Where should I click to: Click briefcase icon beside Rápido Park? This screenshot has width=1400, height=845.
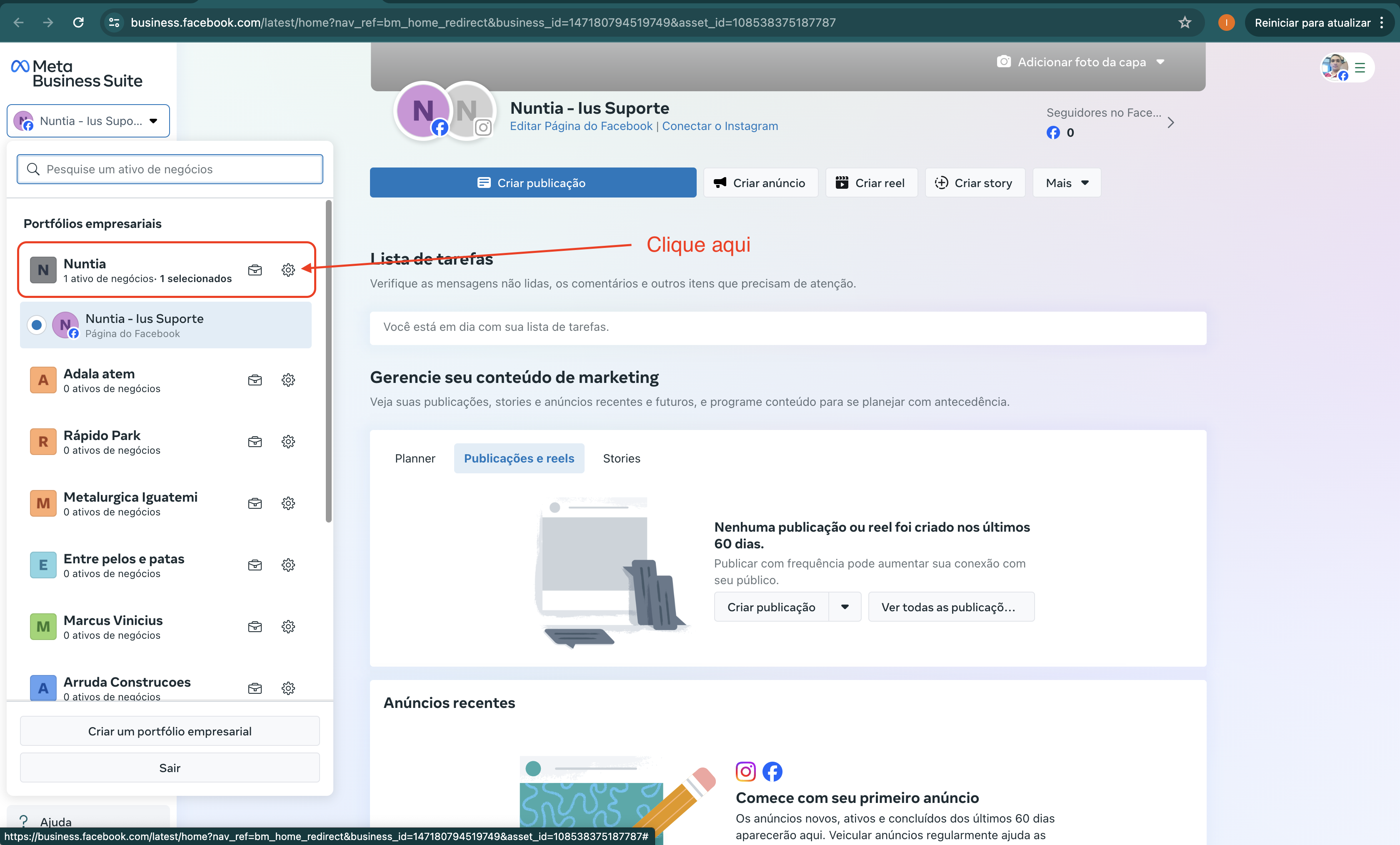[255, 442]
